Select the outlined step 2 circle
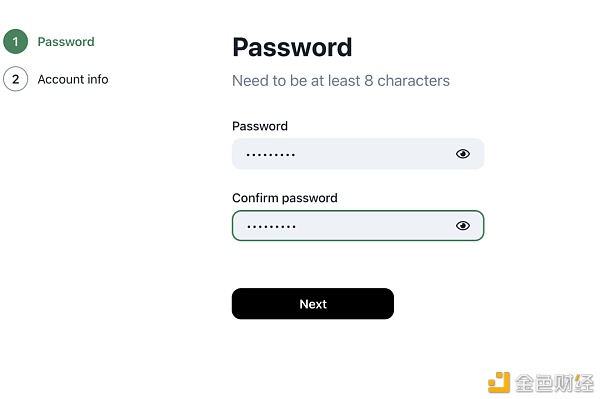The image size is (600, 399). tap(15, 79)
